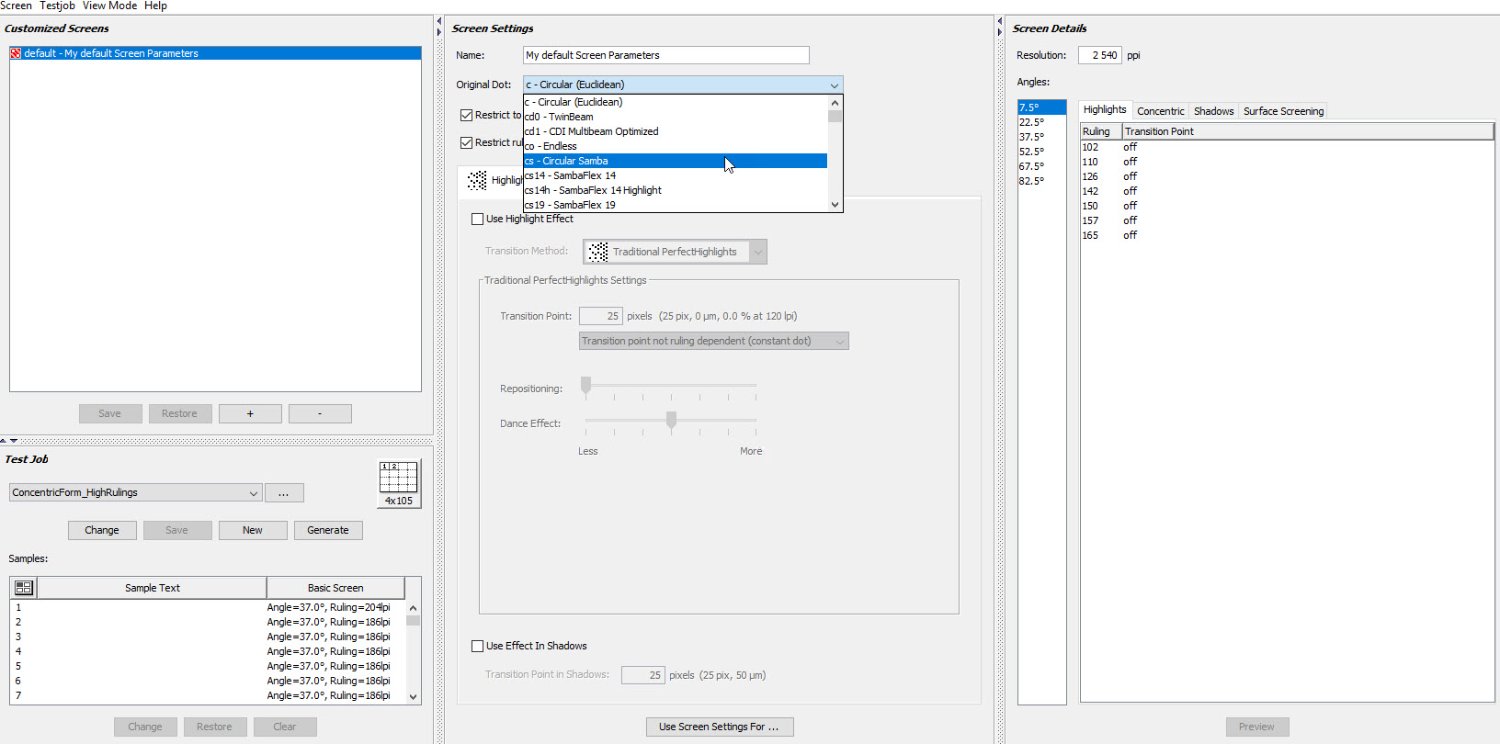
Task: Switch to Concentric tab in Screen Details
Action: [1161, 111]
